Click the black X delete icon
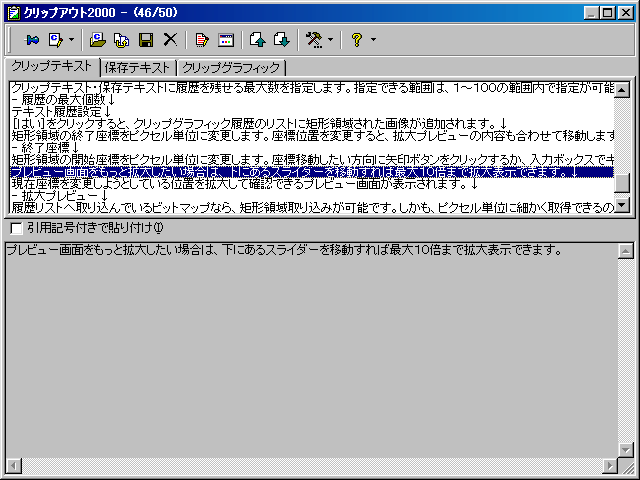640x480 pixels. 170,40
